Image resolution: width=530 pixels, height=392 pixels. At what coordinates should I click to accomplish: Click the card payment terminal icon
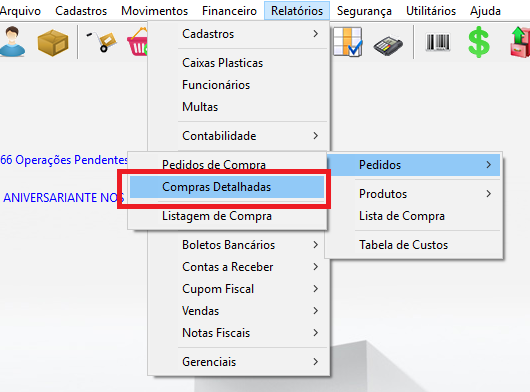click(x=388, y=45)
